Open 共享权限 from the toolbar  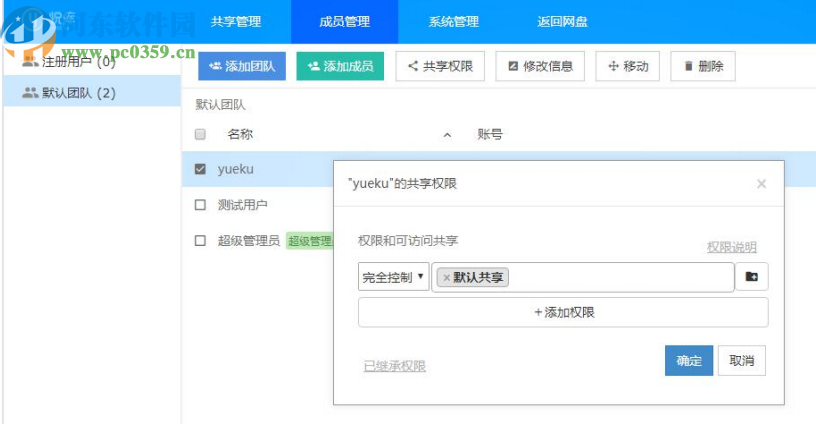click(x=440, y=66)
